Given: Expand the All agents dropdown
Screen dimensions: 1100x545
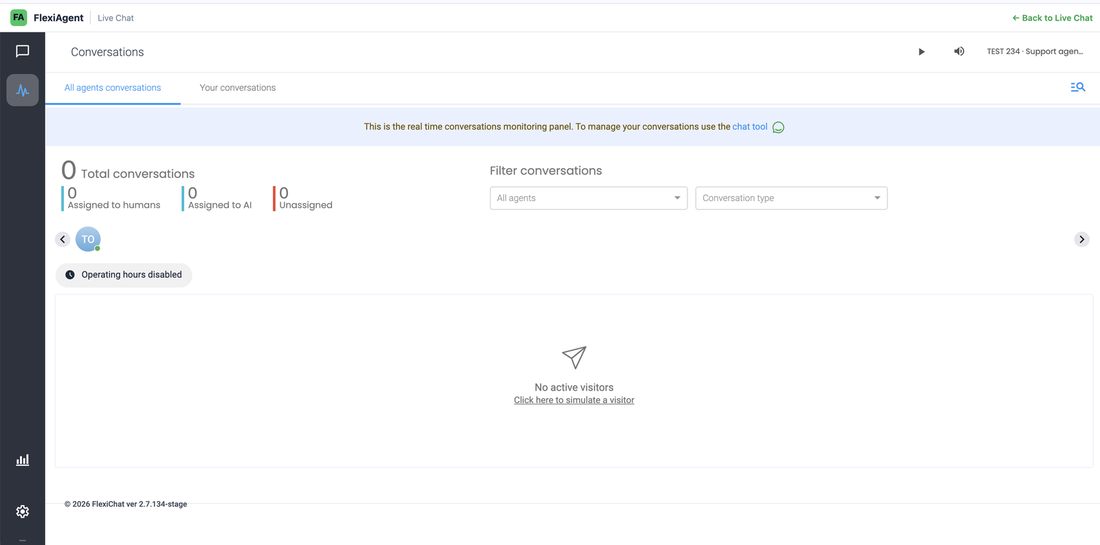Looking at the screenshot, I should point(589,198).
